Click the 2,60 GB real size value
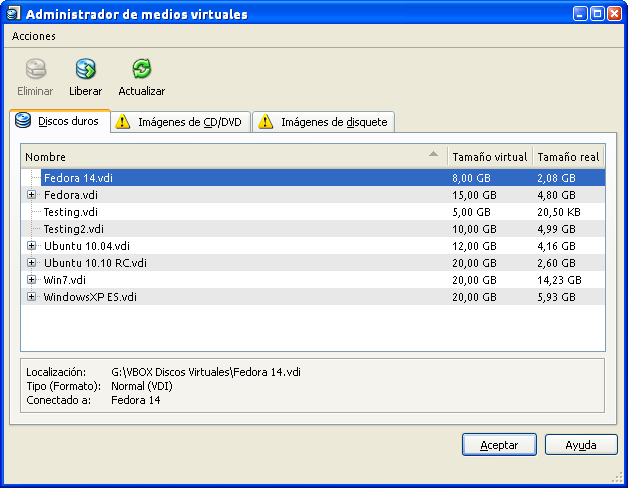This screenshot has width=628, height=488. 556,263
